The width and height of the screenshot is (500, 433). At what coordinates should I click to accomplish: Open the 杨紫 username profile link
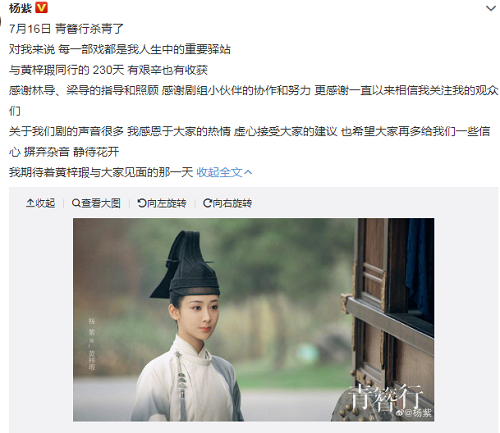pos(20,8)
